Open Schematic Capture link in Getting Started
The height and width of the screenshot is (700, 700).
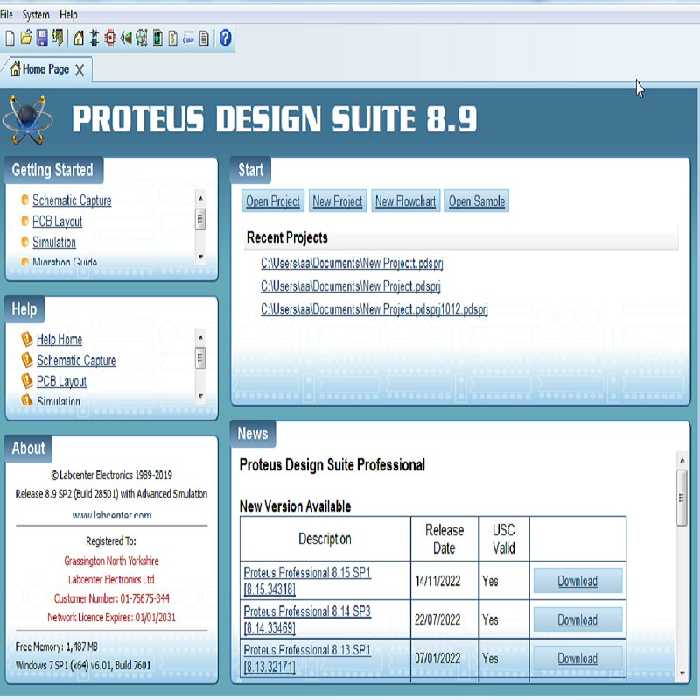(71, 200)
